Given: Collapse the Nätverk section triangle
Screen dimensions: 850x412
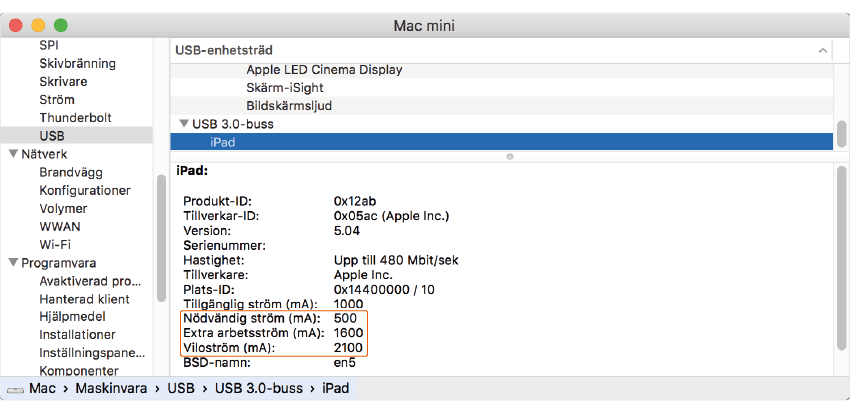Looking at the screenshot, I should 13,154.
